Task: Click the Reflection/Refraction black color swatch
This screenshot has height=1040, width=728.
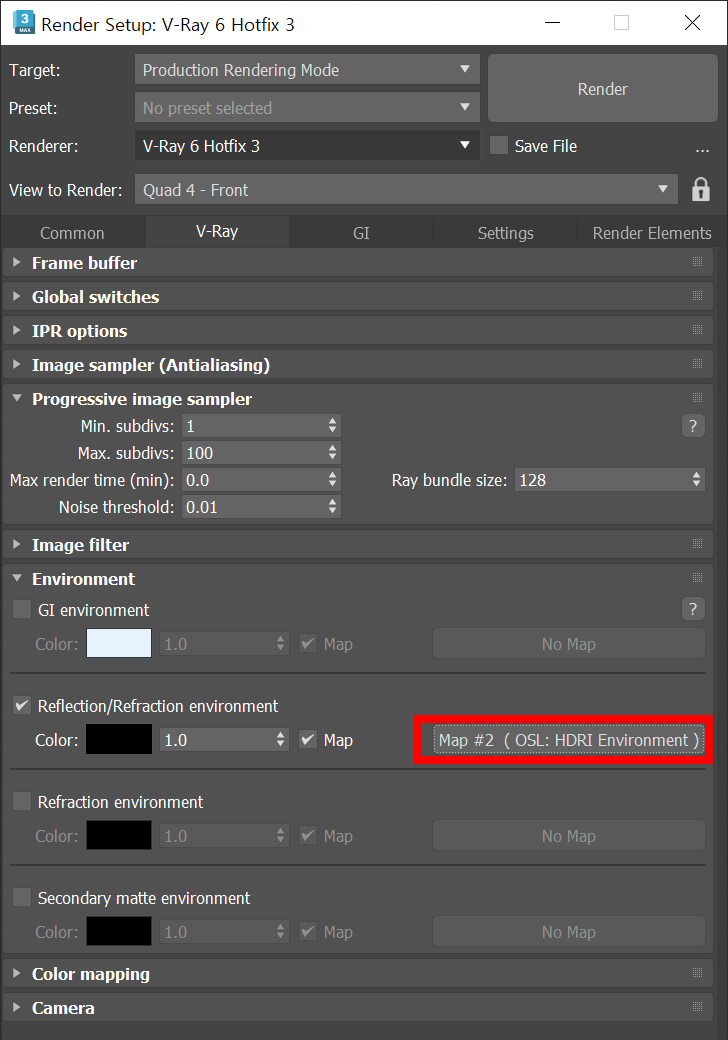Action: pyautogui.click(x=119, y=739)
